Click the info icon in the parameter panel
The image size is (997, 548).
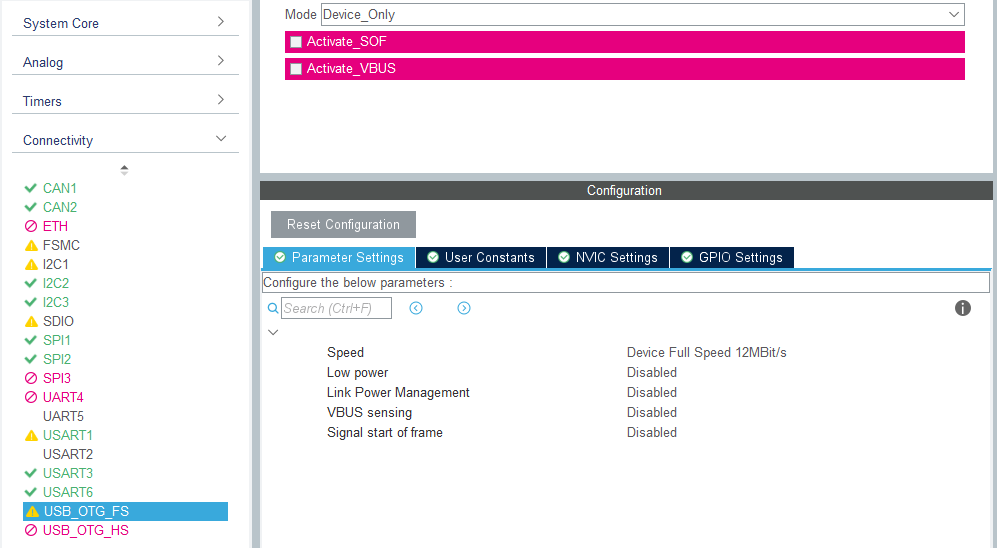pos(963,308)
